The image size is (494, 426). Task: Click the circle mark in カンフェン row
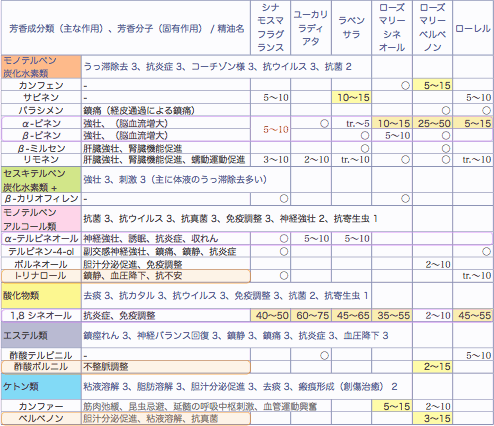[x=405, y=86]
